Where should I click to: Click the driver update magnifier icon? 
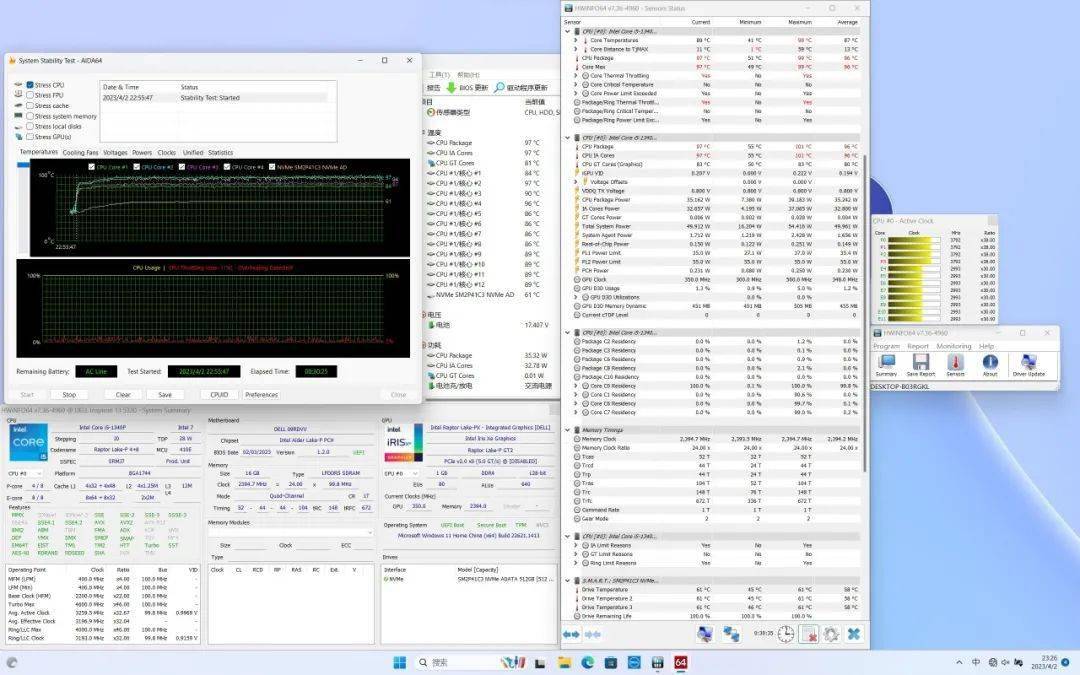[x=499, y=87]
